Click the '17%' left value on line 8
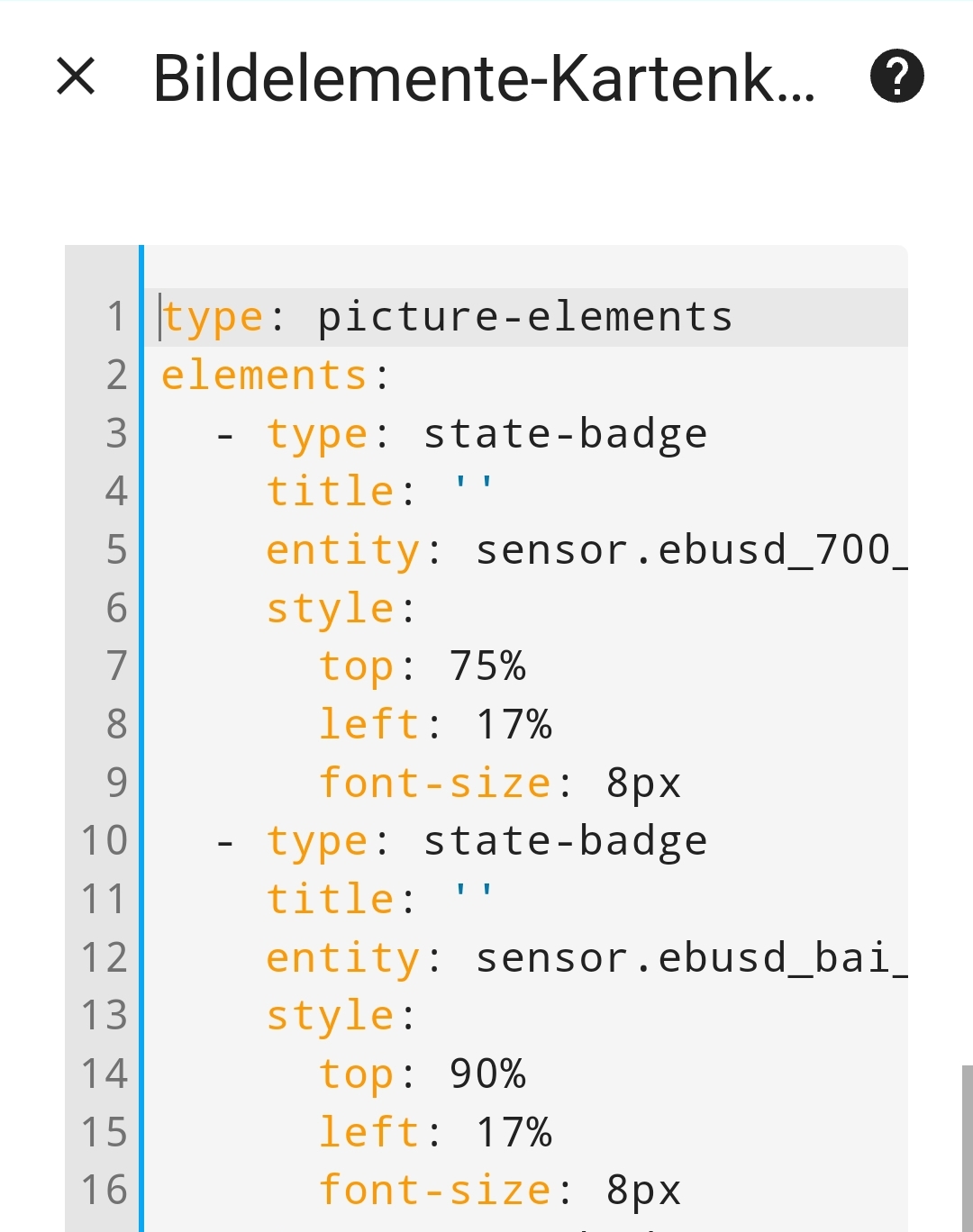 514,725
